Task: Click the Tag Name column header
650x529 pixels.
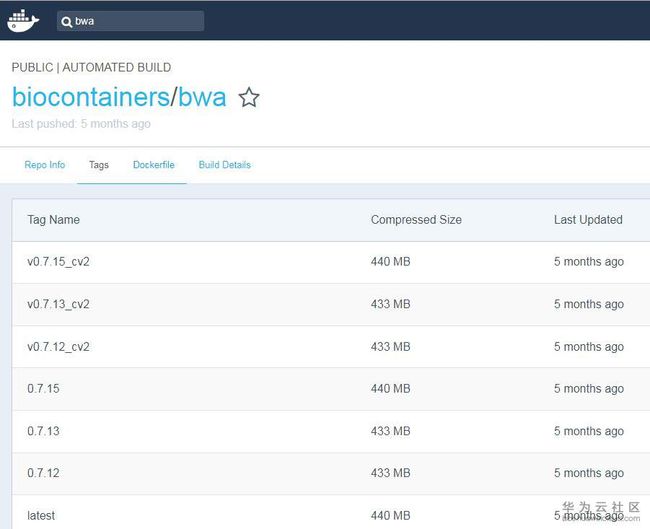Action: (53, 220)
